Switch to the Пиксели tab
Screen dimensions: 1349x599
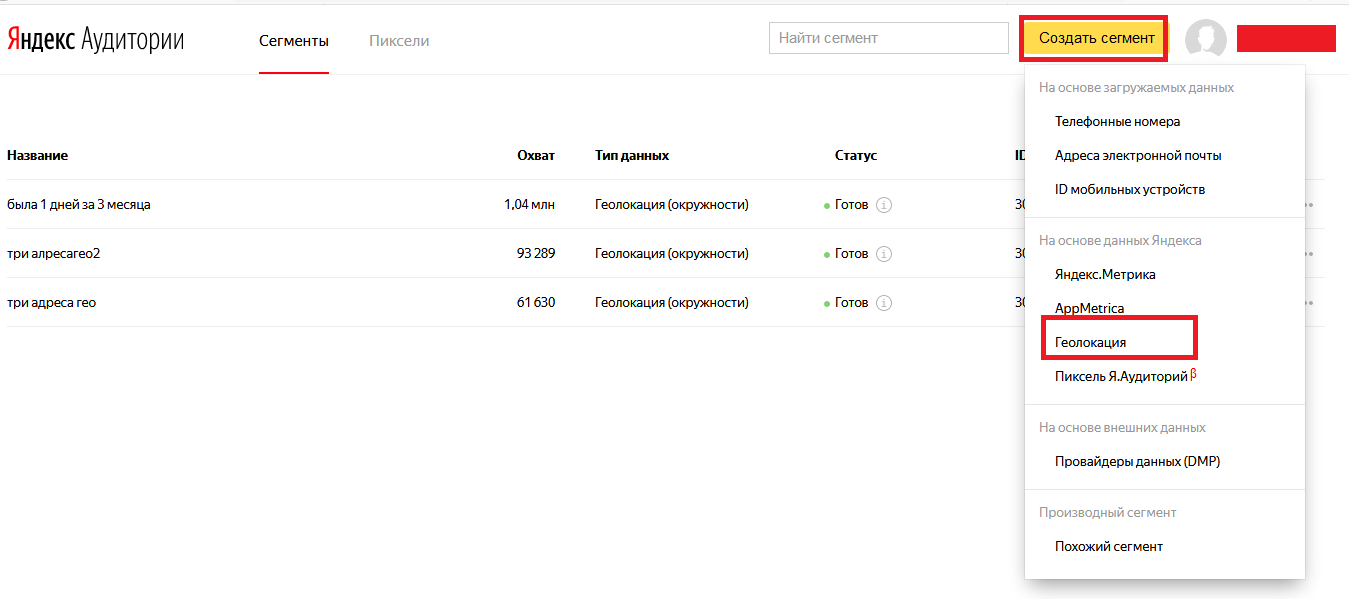tap(399, 41)
